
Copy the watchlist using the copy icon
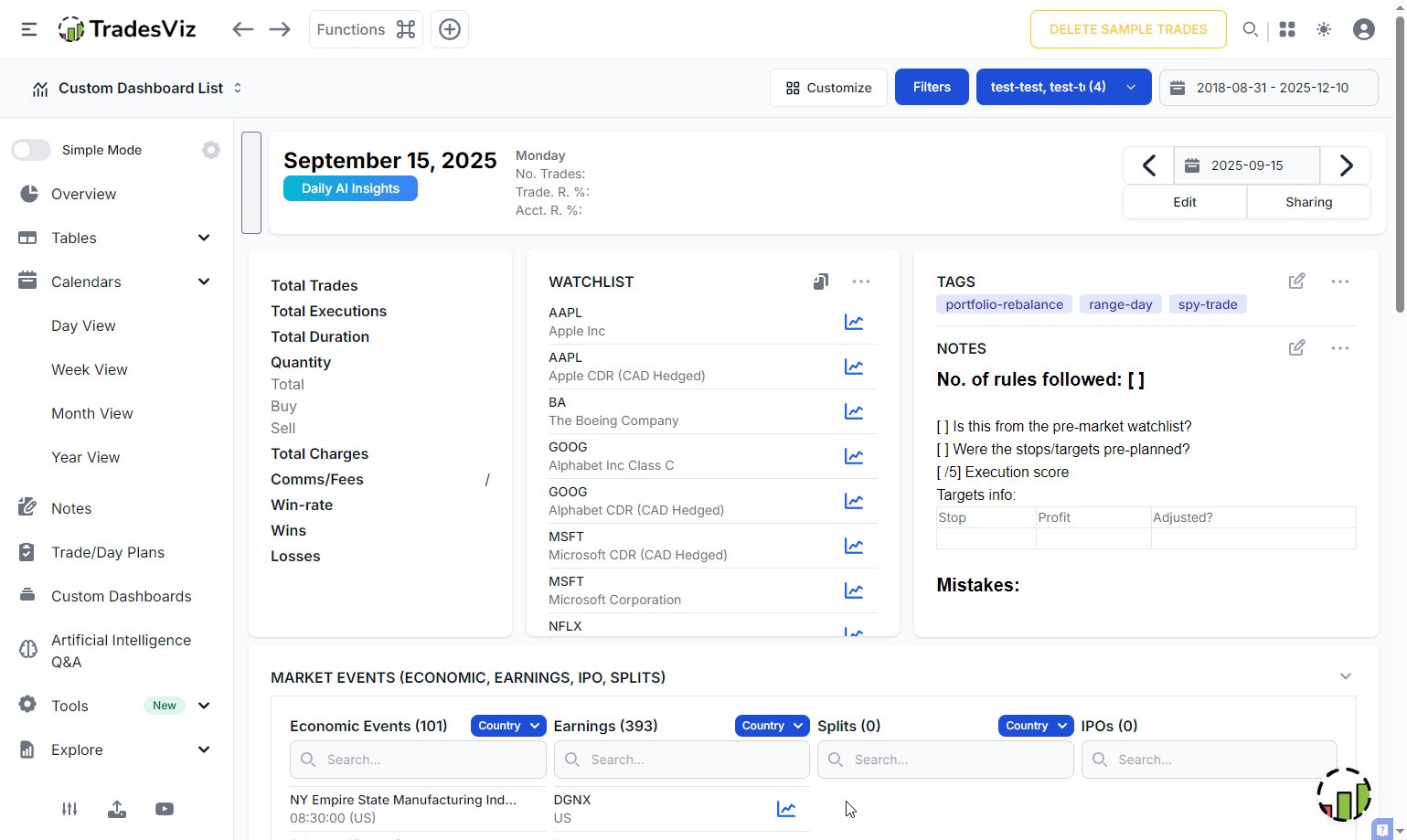pos(821,282)
